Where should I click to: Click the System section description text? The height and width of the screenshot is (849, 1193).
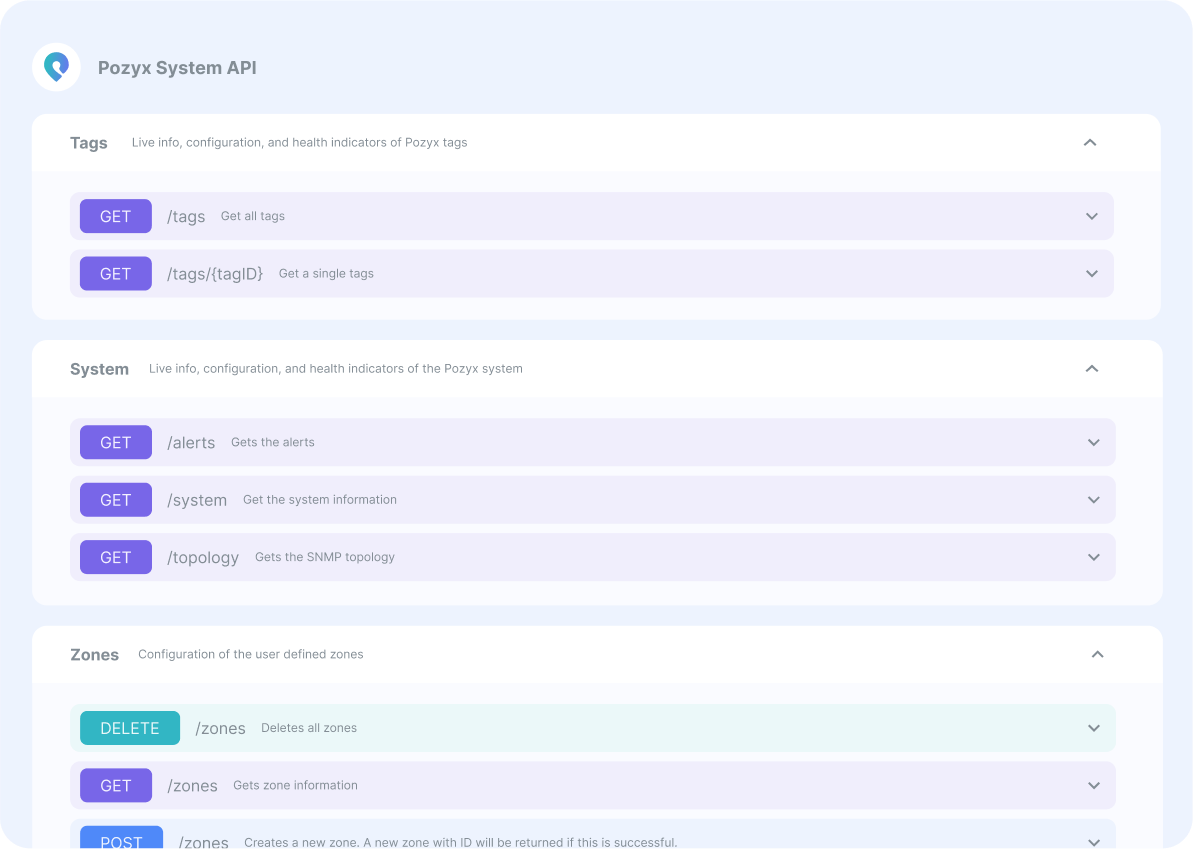click(336, 369)
